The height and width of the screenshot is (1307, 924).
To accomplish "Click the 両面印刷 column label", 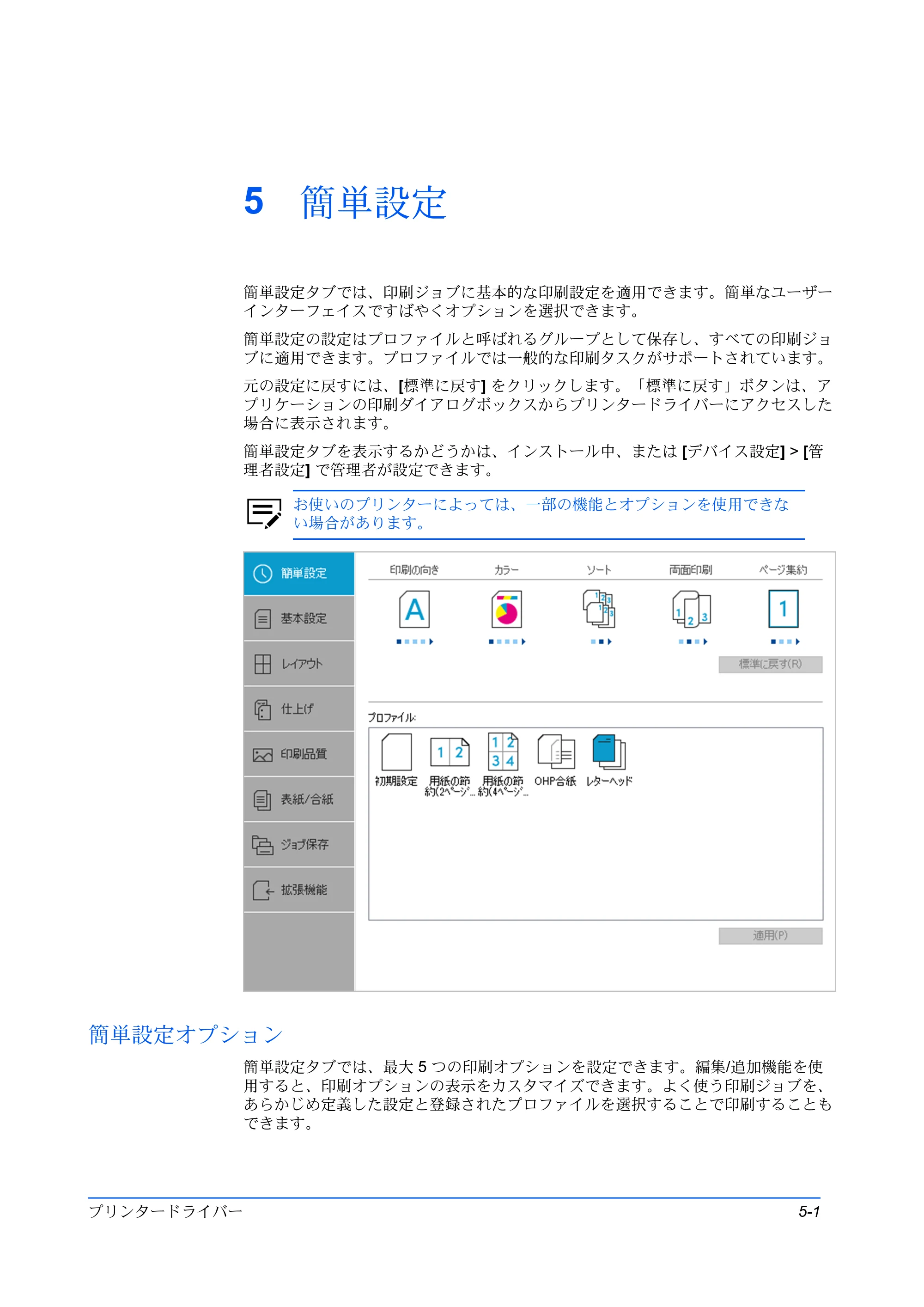I will (x=691, y=569).
